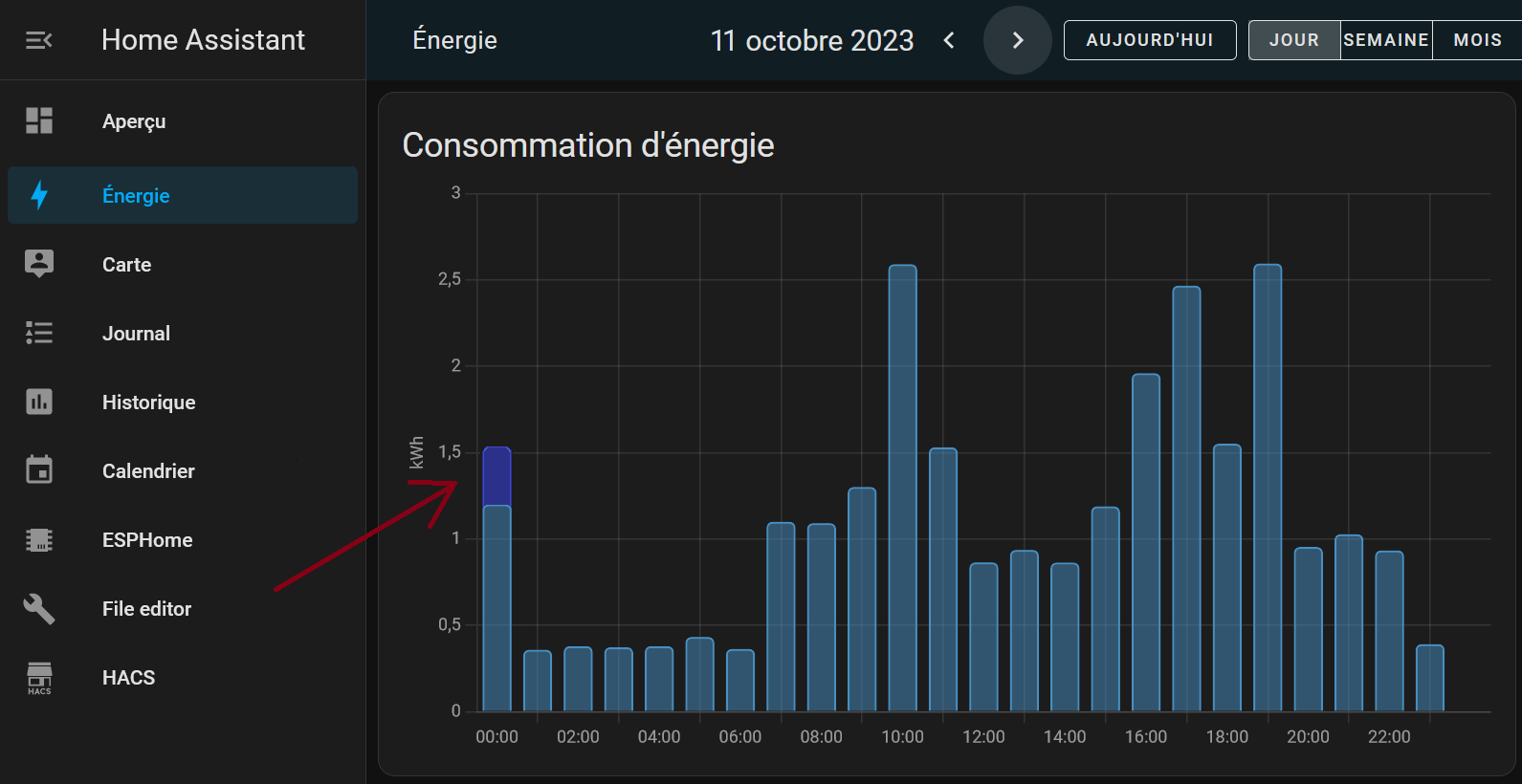Go to the previous day arrow
Screen dimensions: 1522x784
[x=949, y=40]
